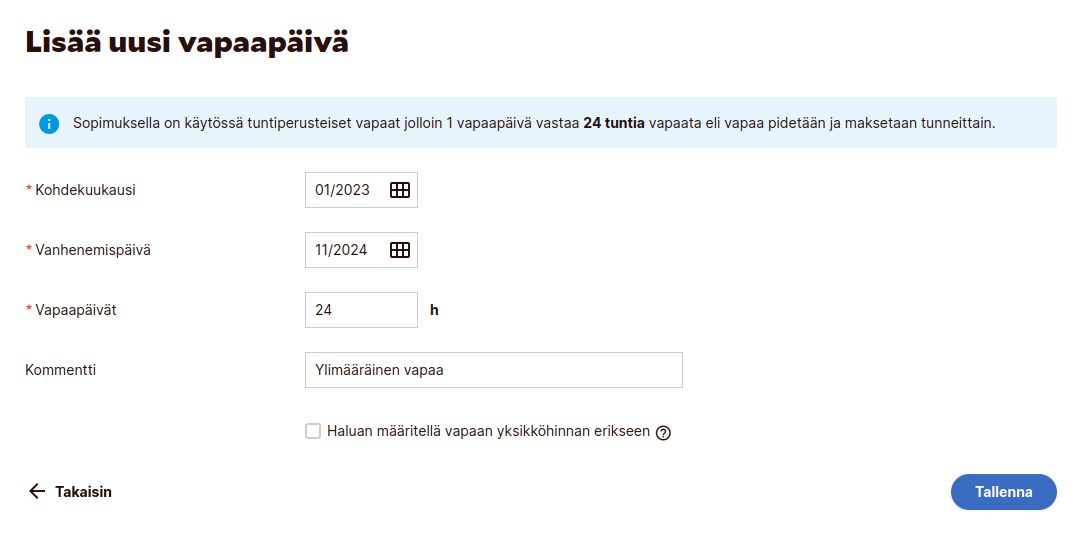This screenshot has width=1088, height=546.
Task: Click the 'Lisää uusi vapaapäivä' heading
Action: pos(187,43)
